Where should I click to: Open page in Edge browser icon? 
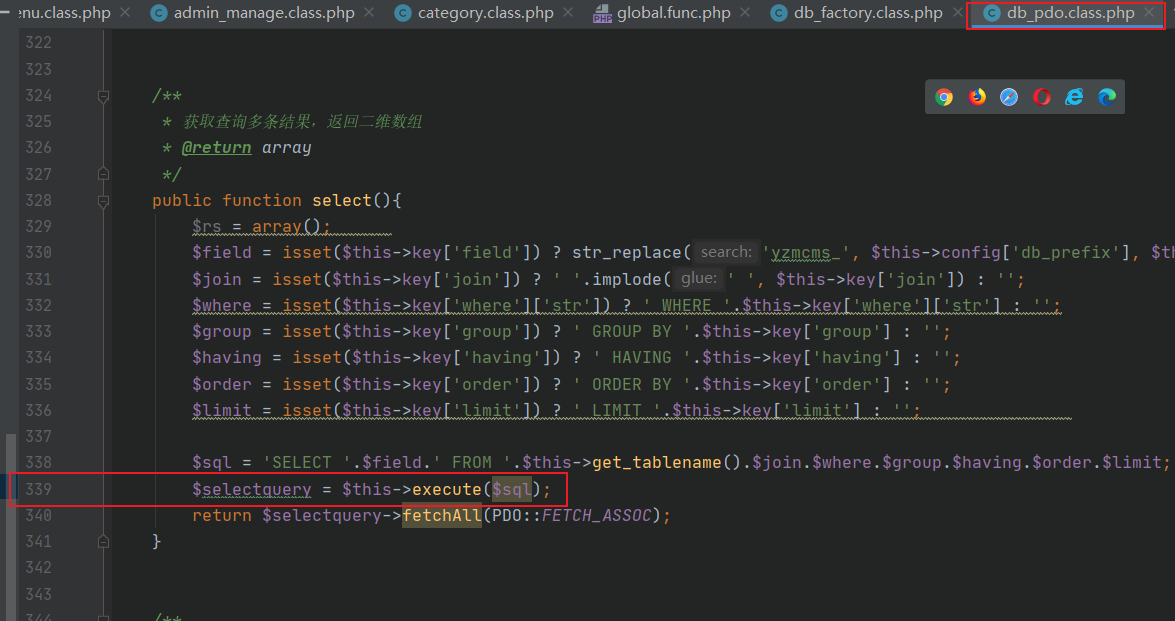(1107, 97)
